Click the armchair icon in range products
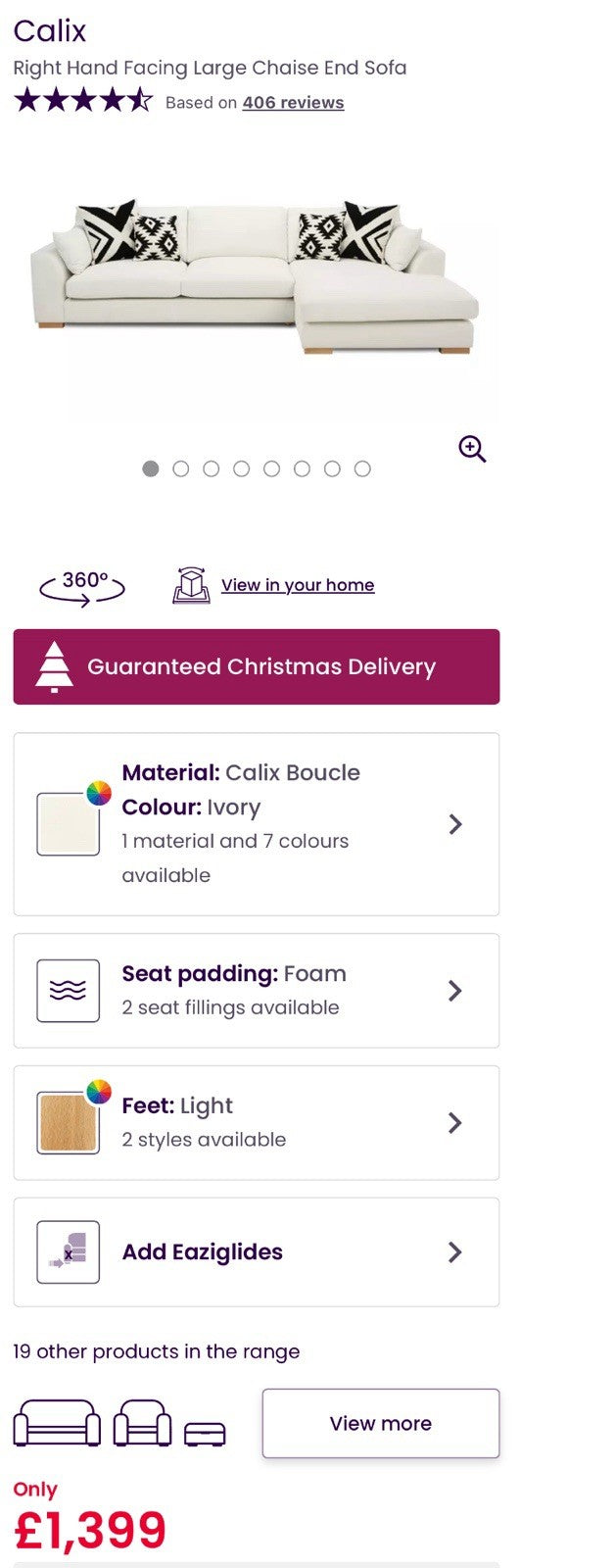Image resolution: width=614 pixels, height=1568 pixels. (142, 1423)
